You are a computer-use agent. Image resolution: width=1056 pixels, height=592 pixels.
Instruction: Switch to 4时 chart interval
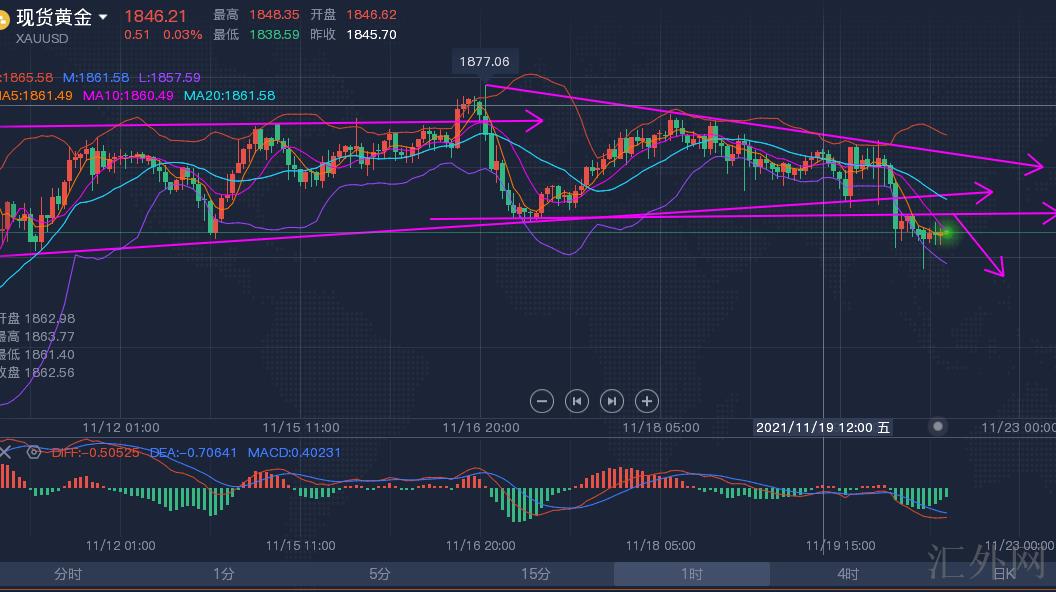pos(847,574)
